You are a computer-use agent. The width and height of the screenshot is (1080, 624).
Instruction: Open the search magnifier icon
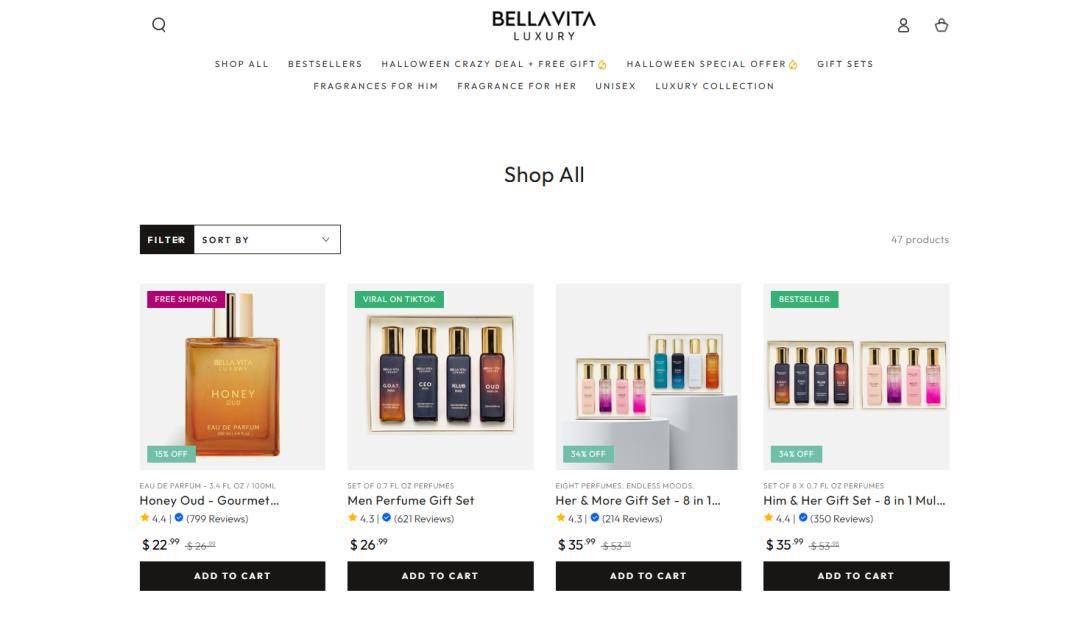[x=159, y=25]
